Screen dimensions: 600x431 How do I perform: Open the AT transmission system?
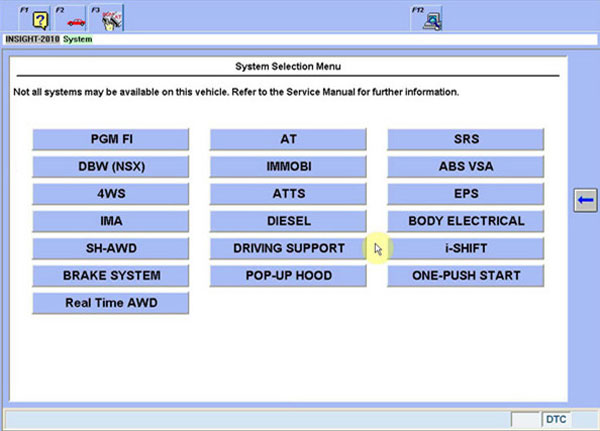[288, 139]
